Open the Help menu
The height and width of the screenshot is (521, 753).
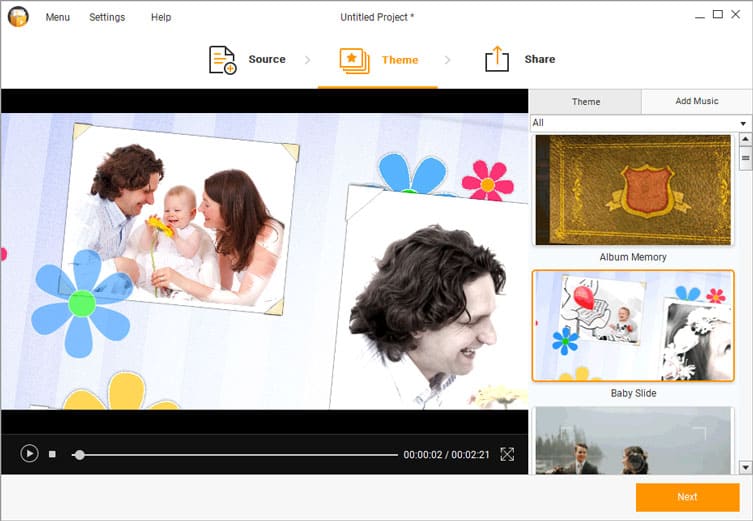point(161,17)
